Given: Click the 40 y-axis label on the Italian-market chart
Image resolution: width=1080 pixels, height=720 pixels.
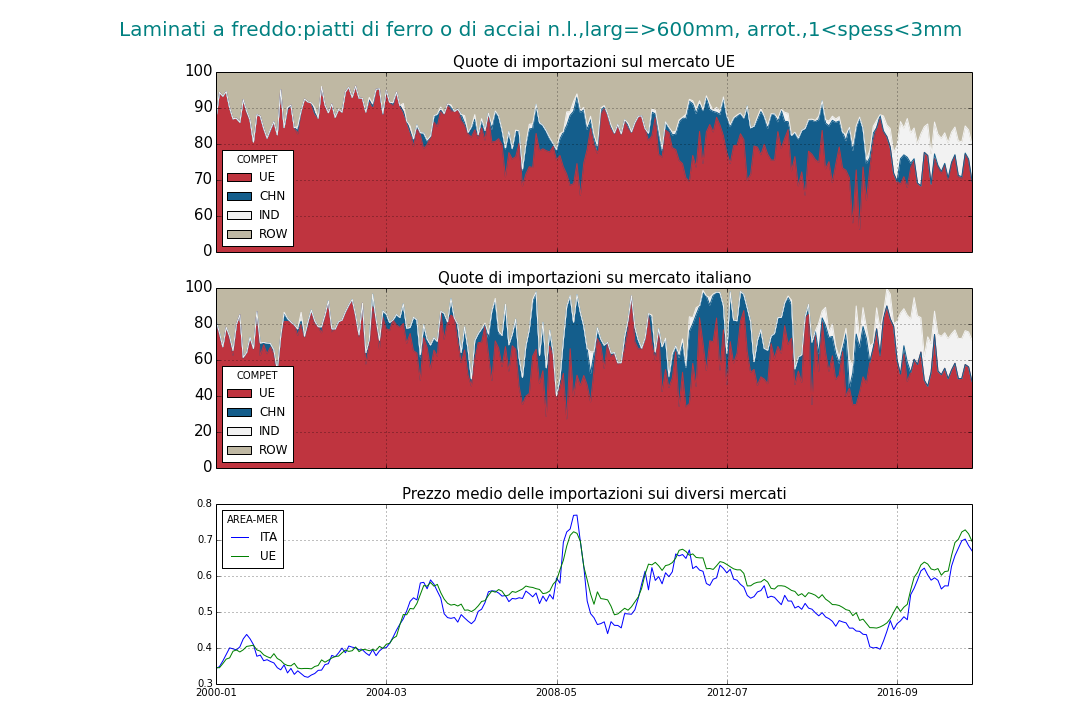Looking at the screenshot, I should tap(203, 395).
